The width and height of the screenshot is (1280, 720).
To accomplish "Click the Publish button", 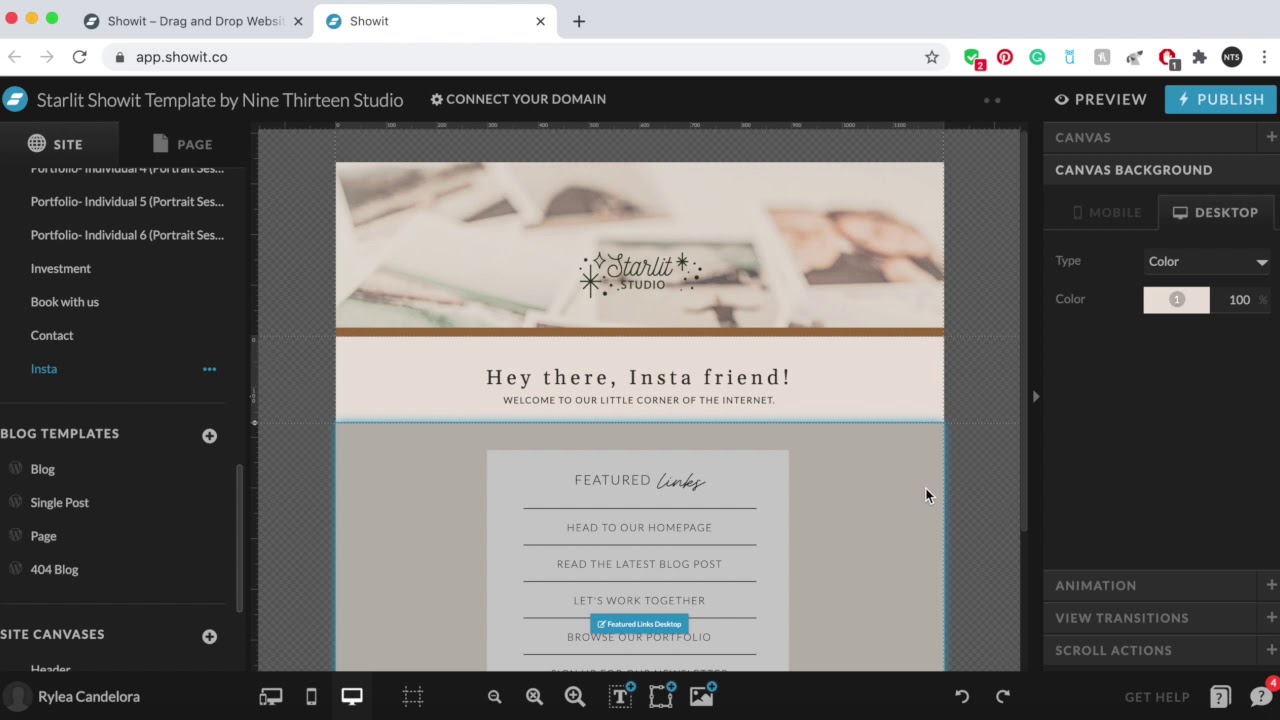I will (x=1221, y=99).
